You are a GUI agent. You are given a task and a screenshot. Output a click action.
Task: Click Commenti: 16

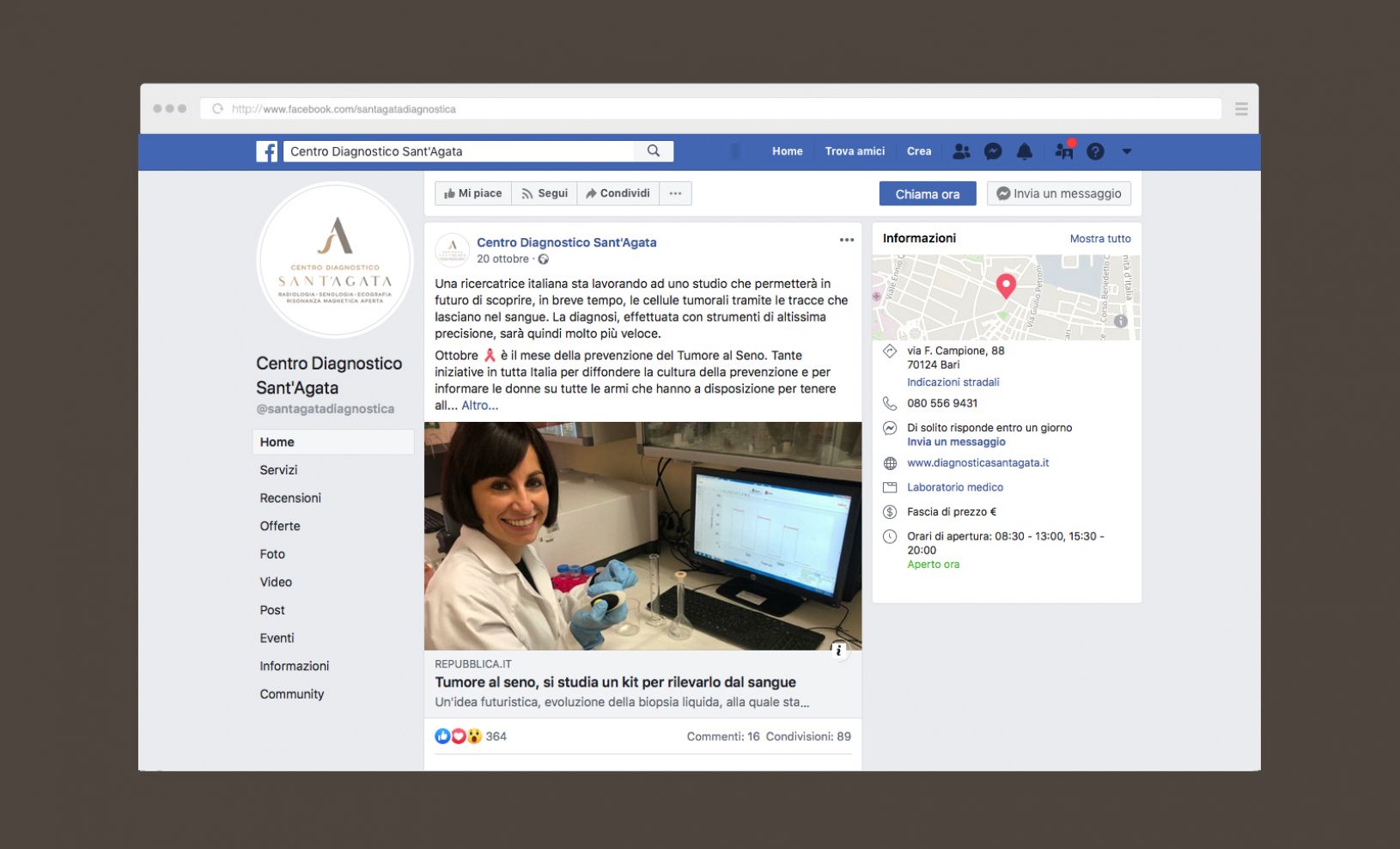[723, 736]
